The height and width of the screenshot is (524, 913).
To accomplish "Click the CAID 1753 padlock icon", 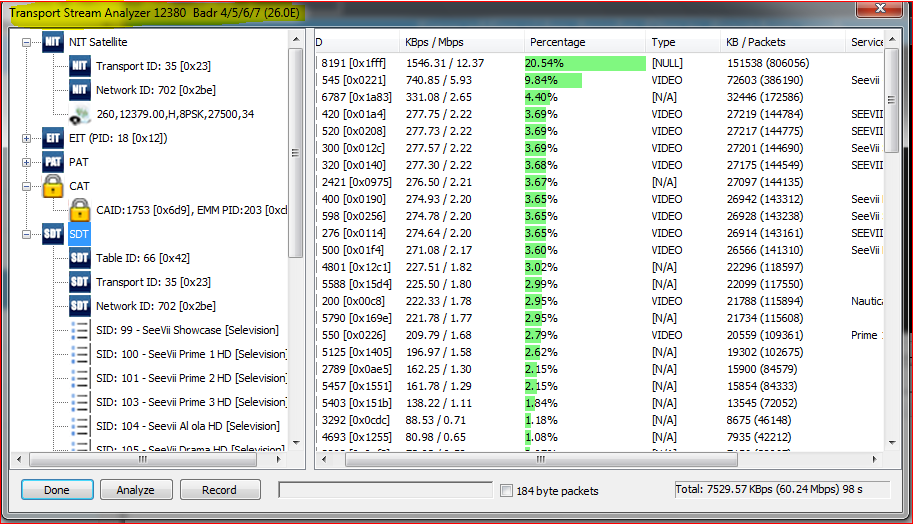I will coord(80,210).
